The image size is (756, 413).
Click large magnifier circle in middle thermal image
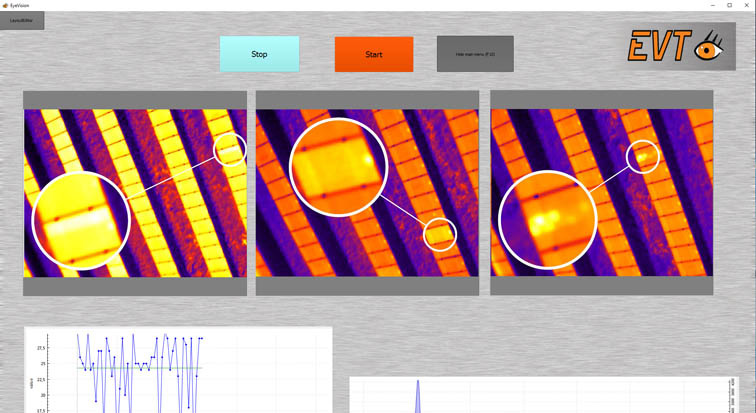tap(339, 167)
